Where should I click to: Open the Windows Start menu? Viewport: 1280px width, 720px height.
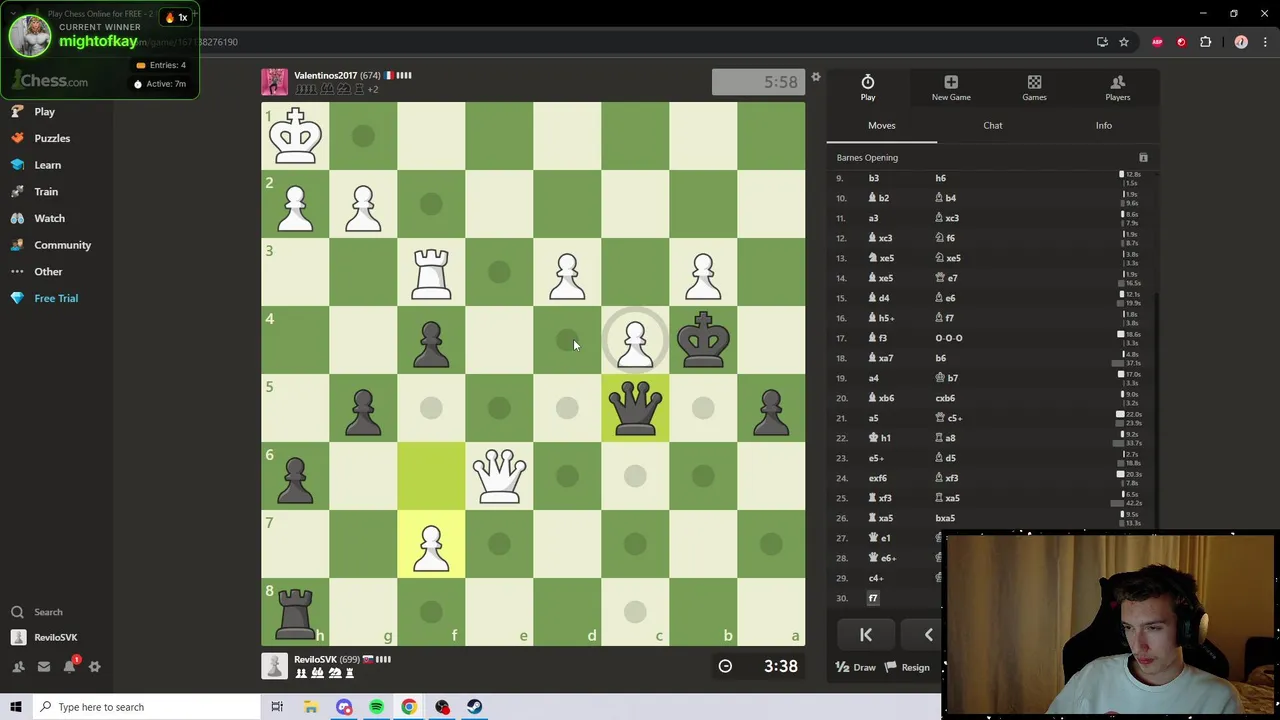point(16,707)
